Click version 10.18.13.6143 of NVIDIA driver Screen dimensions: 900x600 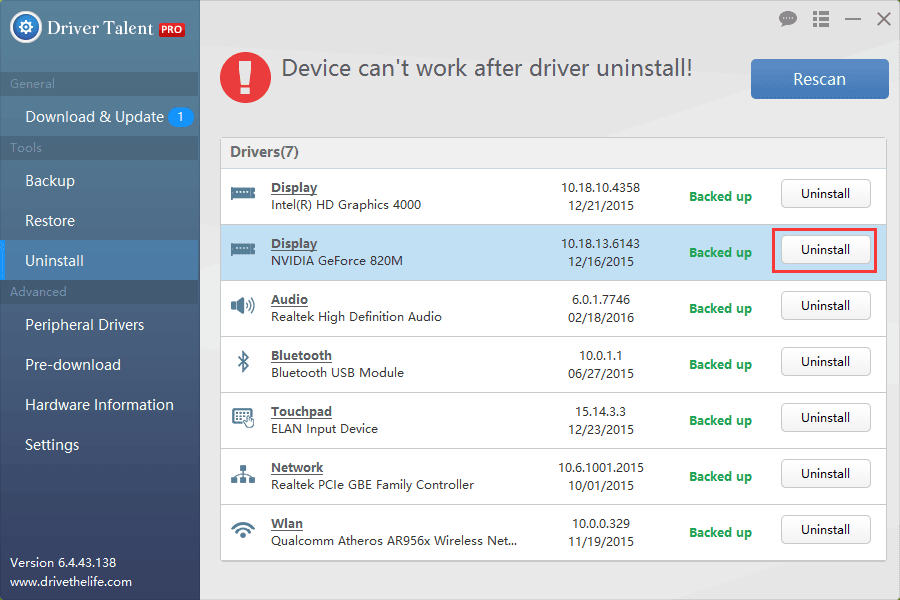[x=600, y=244]
